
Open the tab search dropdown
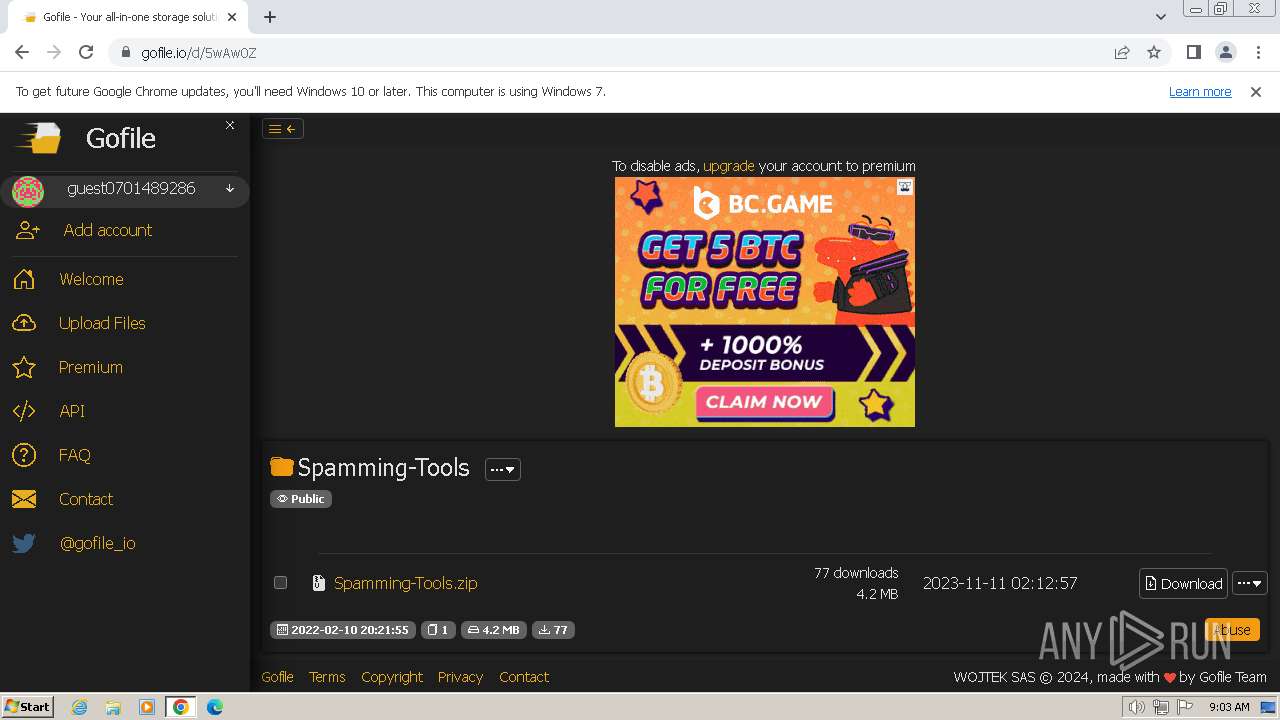tap(1160, 16)
